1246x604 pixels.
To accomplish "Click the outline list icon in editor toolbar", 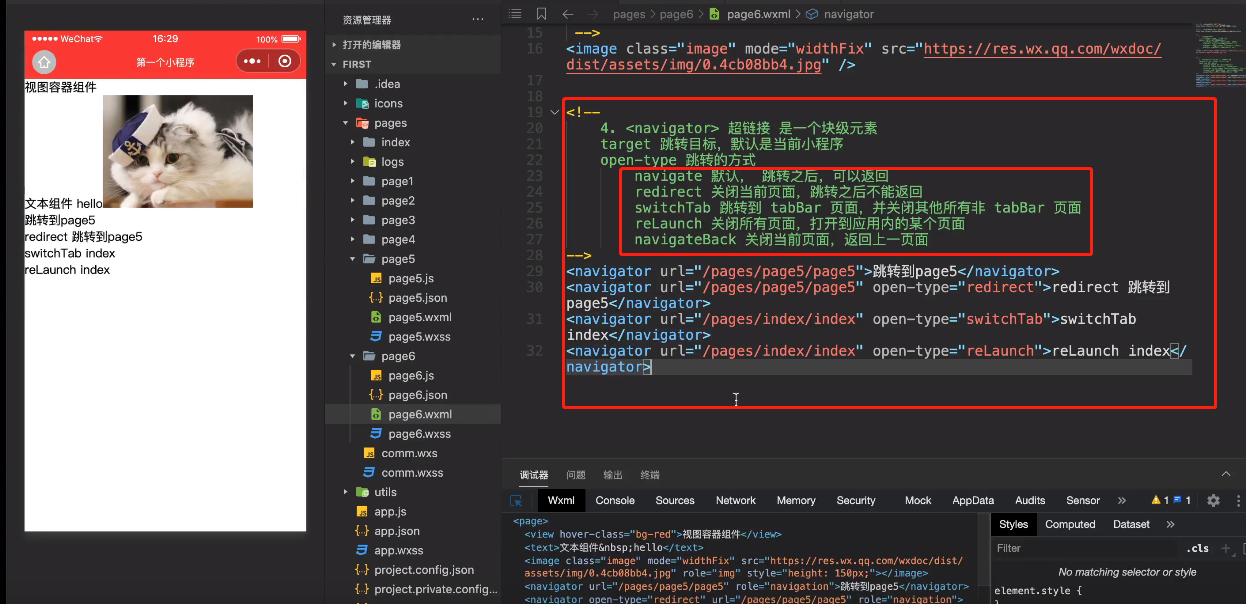I will tap(515, 14).
